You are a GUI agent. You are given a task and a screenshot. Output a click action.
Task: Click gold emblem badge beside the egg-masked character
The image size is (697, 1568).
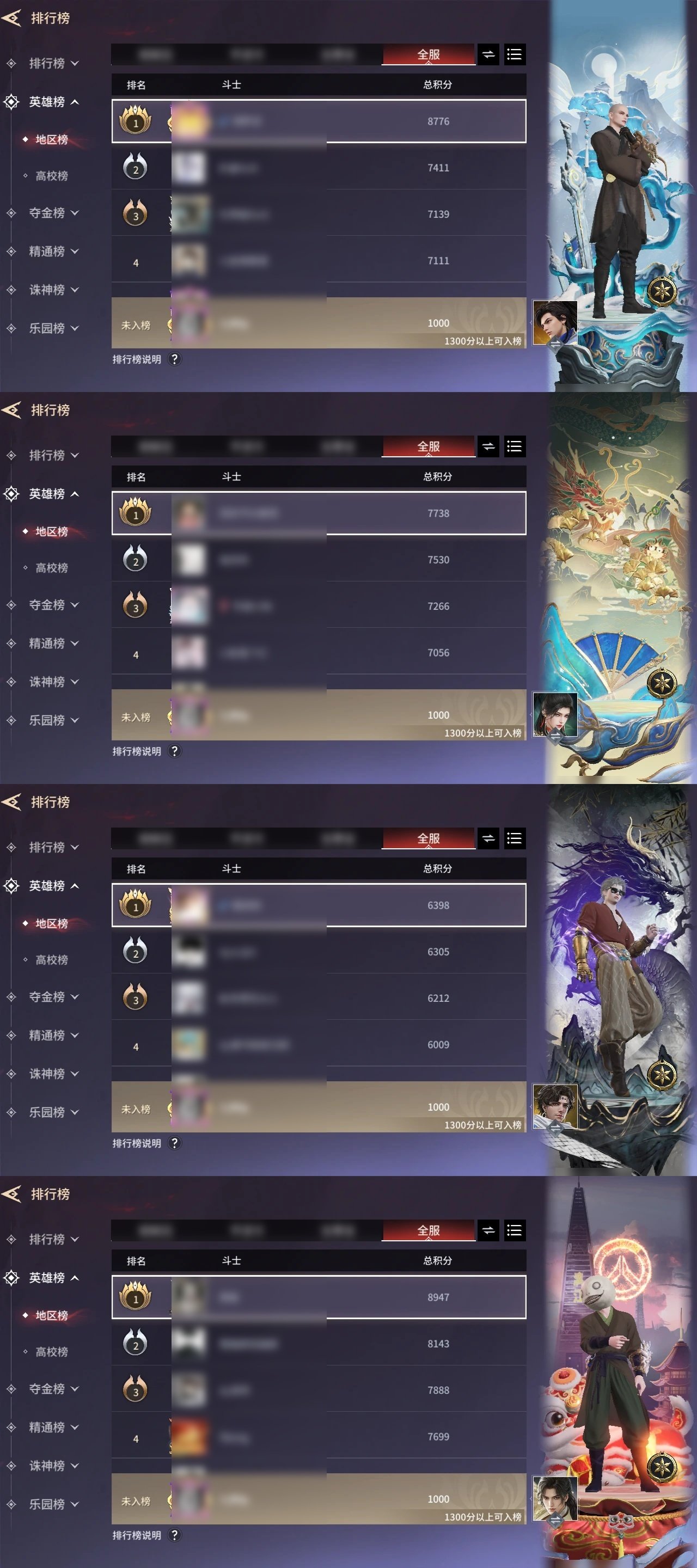click(662, 1468)
